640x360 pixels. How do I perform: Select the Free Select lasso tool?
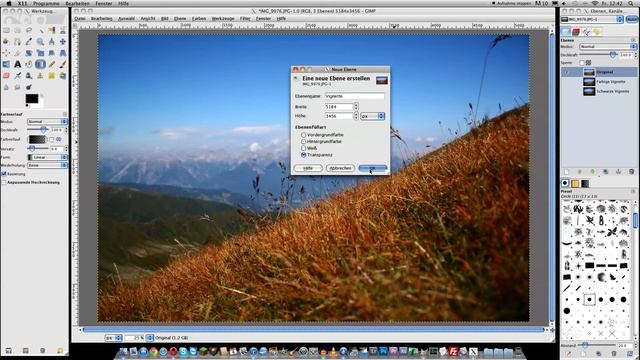pyautogui.click(x=29, y=30)
